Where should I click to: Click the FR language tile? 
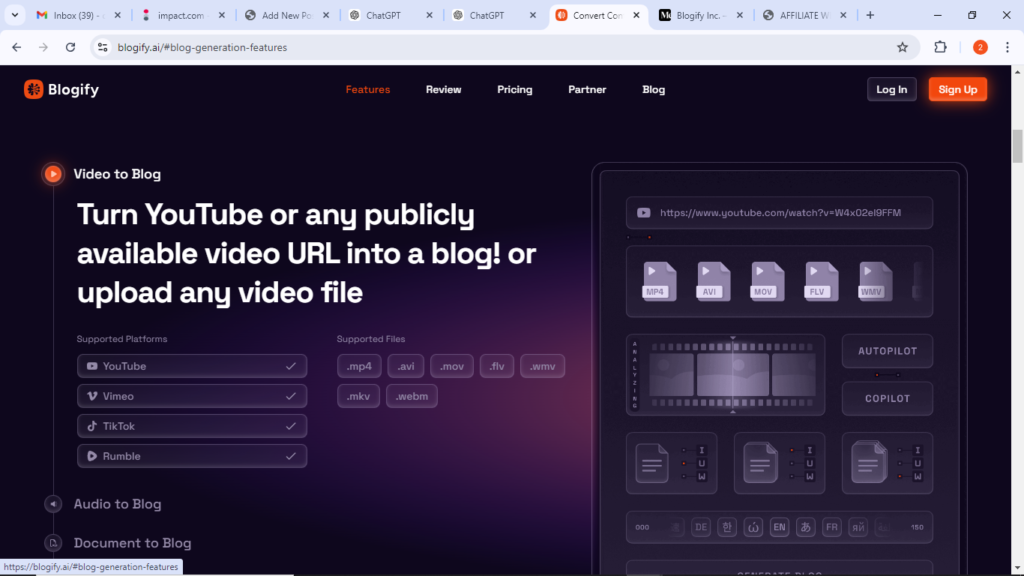pos(831,527)
